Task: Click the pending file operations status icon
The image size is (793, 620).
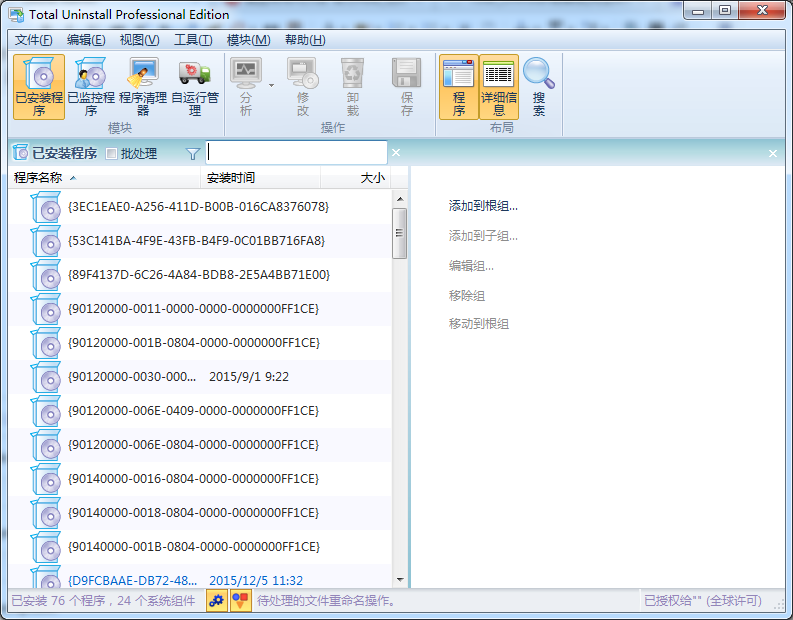Action: pos(240,601)
